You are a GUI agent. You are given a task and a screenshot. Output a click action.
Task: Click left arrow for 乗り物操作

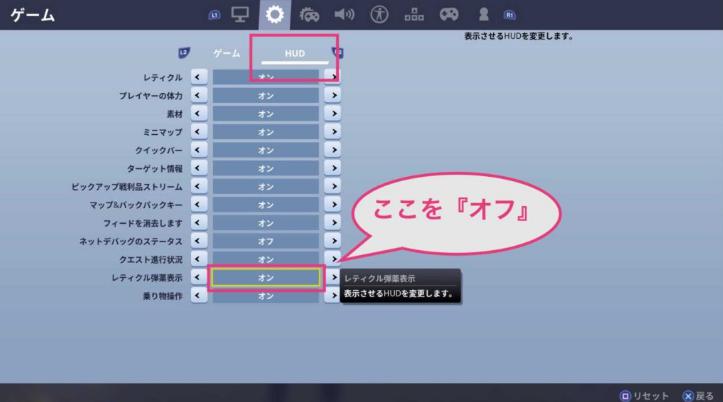tap(199, 296)
